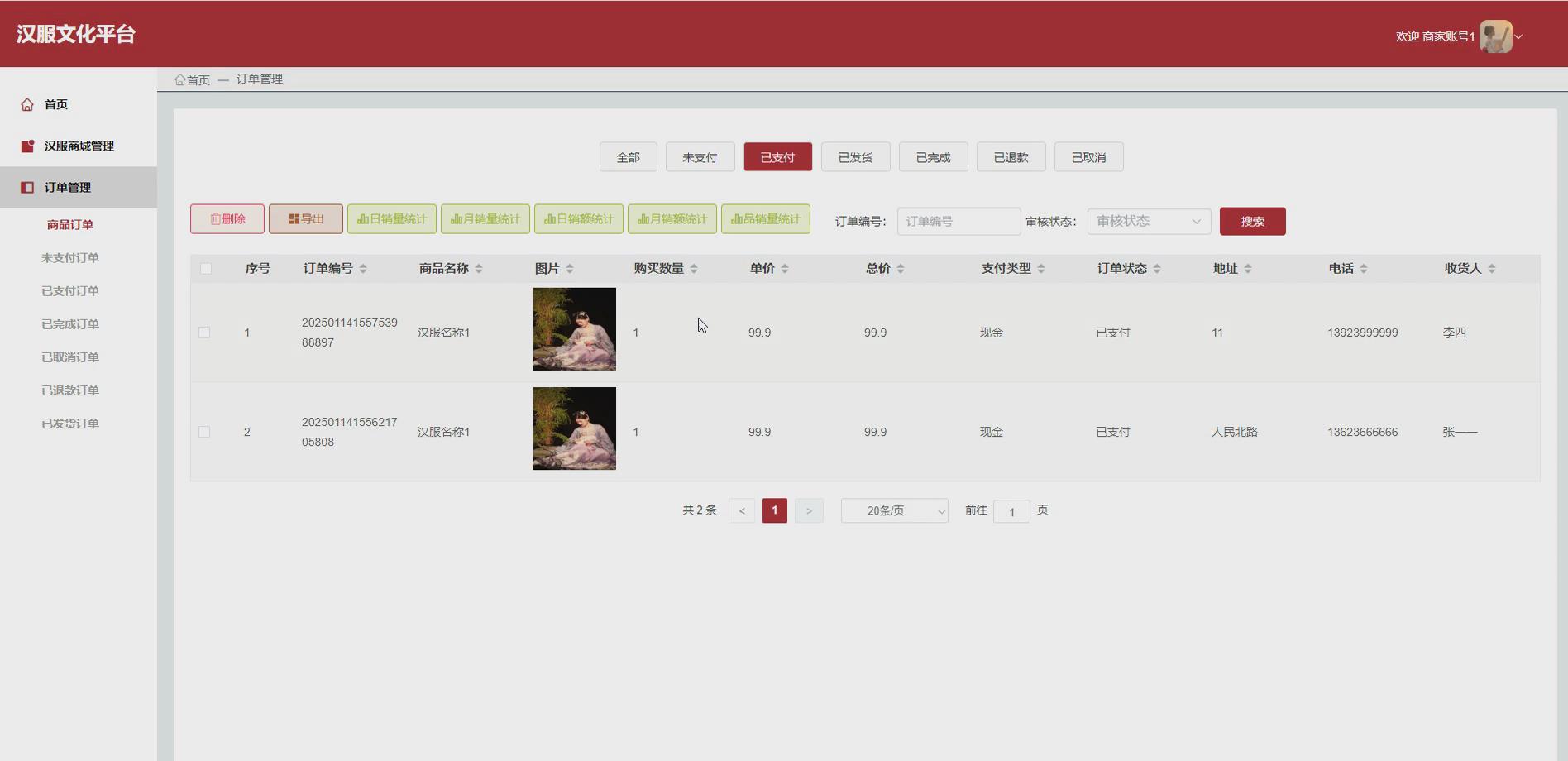Open 月销额统计 statistics
1568x761 pixels.
point(672,218)
